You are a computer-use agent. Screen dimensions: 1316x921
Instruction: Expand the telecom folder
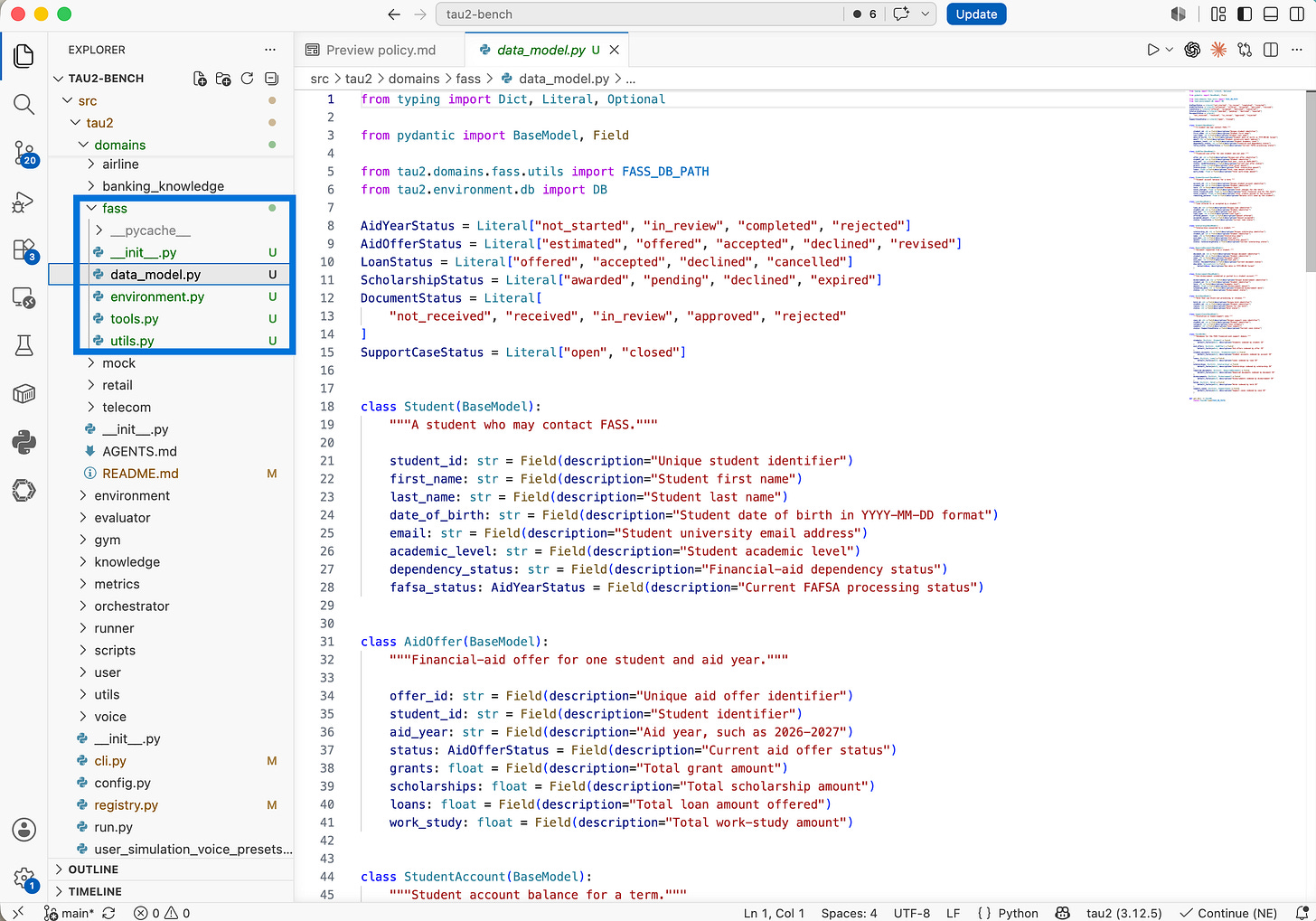coord(91,408)
